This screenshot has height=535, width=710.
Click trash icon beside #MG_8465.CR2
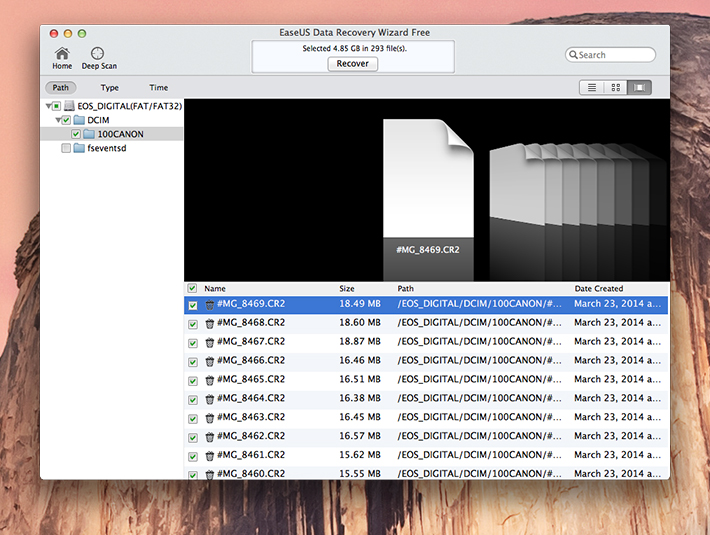pos(210,381)
